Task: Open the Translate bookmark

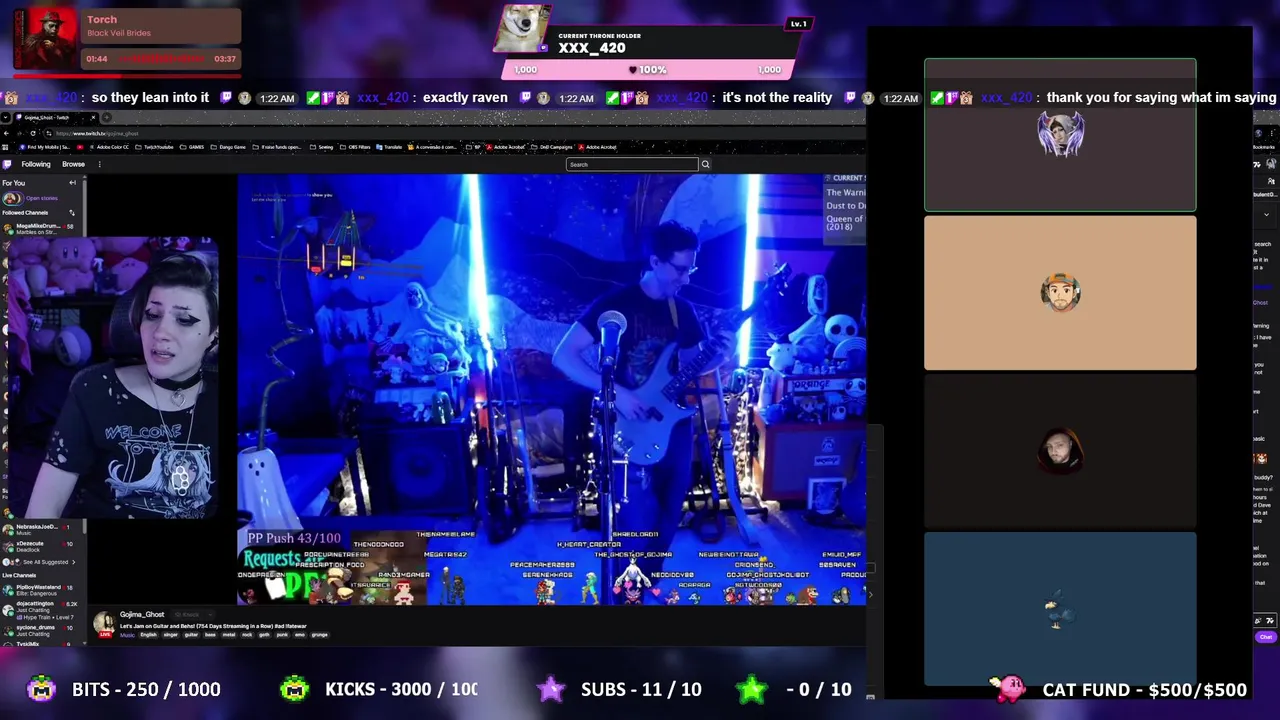Action: click(x=390, y=147)
